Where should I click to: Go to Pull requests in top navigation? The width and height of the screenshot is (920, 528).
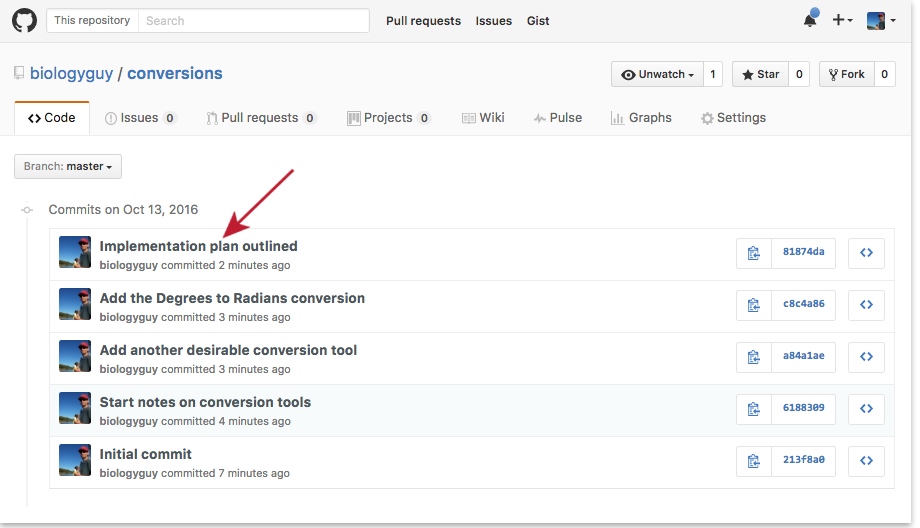(424, 21)
